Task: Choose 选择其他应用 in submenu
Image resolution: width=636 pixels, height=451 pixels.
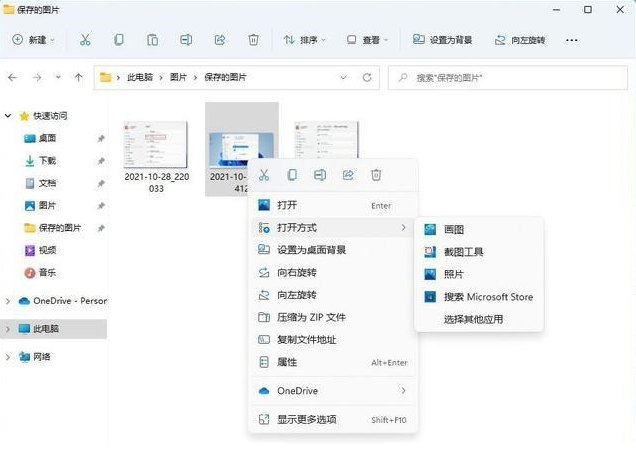Action: click(479, 319)
